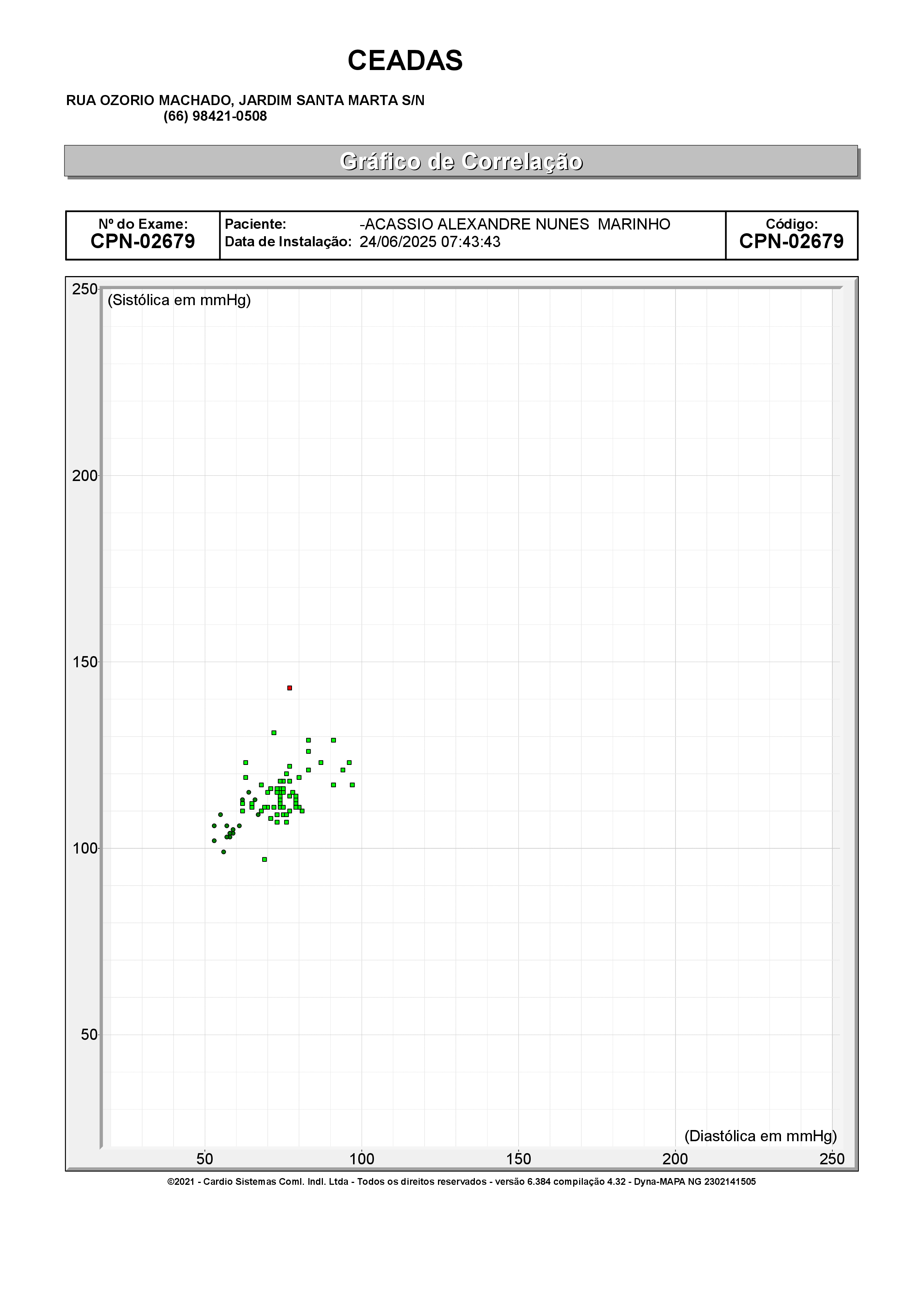Select the date 24/06/2025 07:43:43
This screenshot has height=1307, width=924.
pyautogui.click(x=430, y=242)
